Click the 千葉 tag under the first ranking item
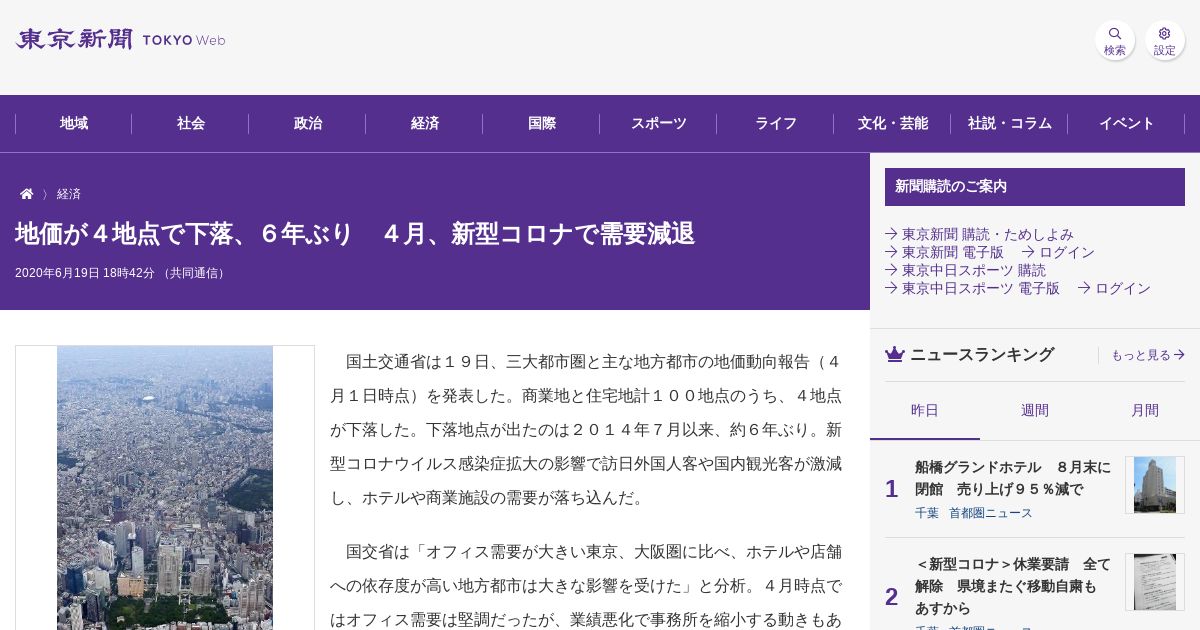1200x630 pixels. click(927, 513)
